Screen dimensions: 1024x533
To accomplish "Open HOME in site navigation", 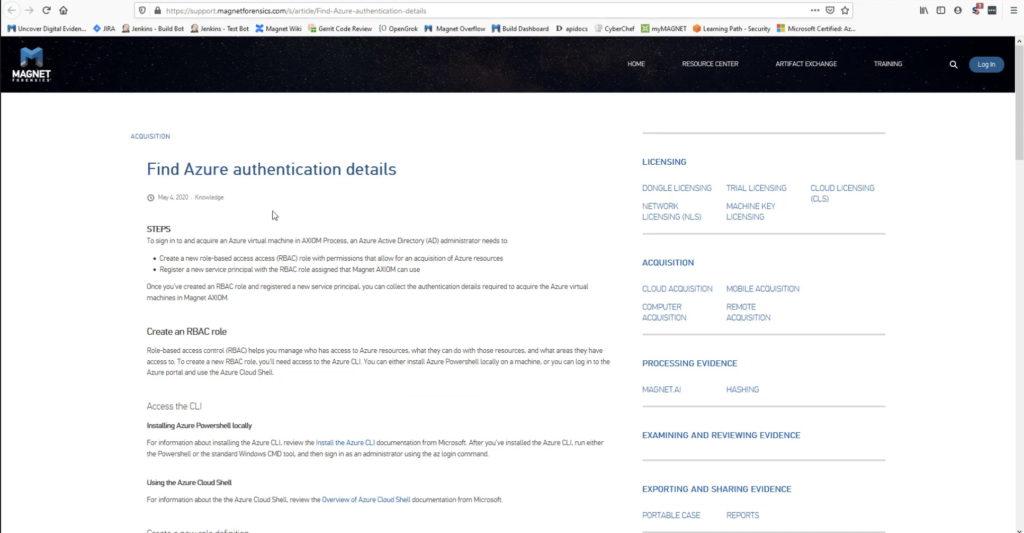I will pyautogui.click(x=636, y=64).
